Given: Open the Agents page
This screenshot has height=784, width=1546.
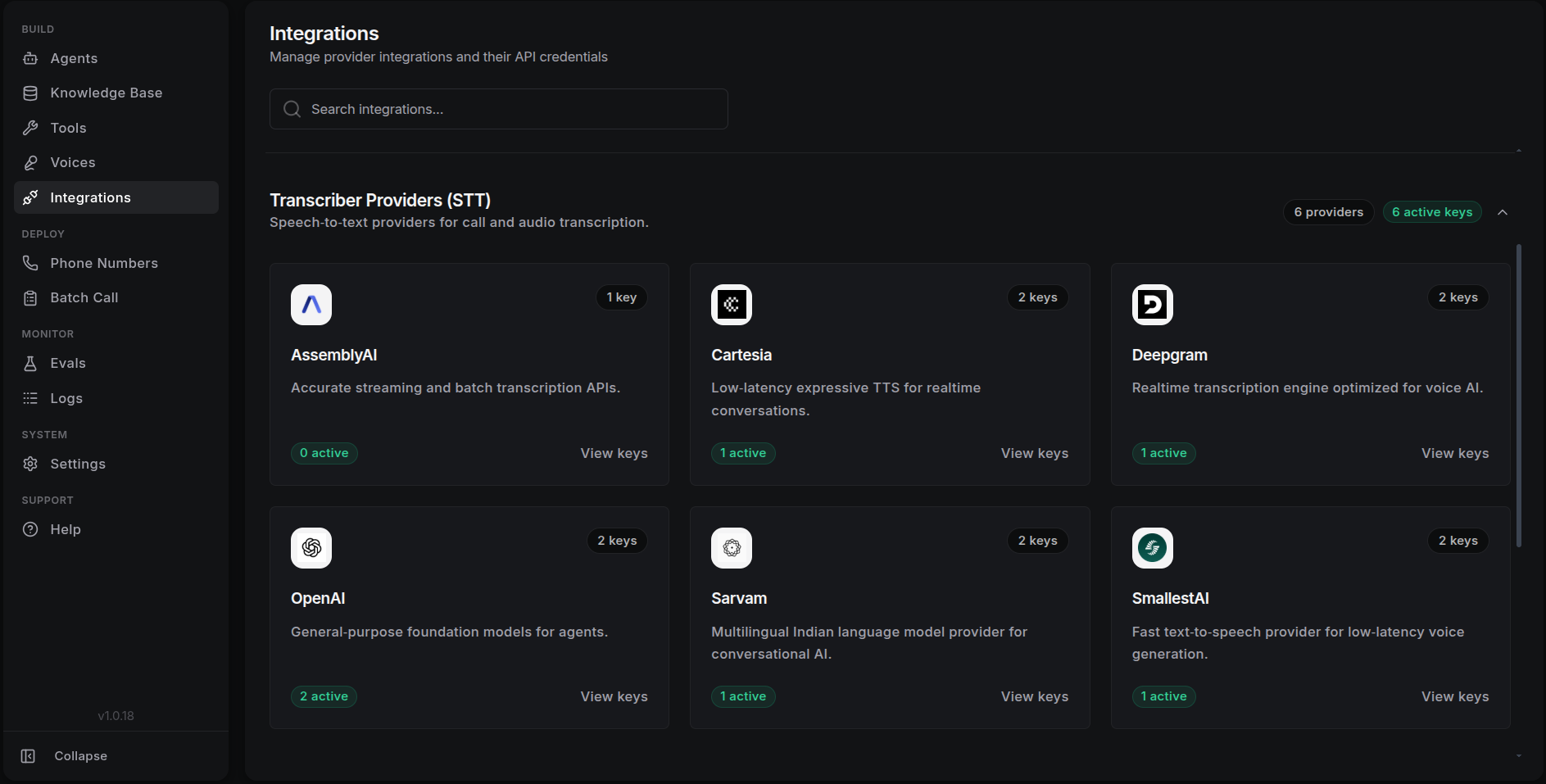Looking at the screenshot, I should tap(116, 58).
